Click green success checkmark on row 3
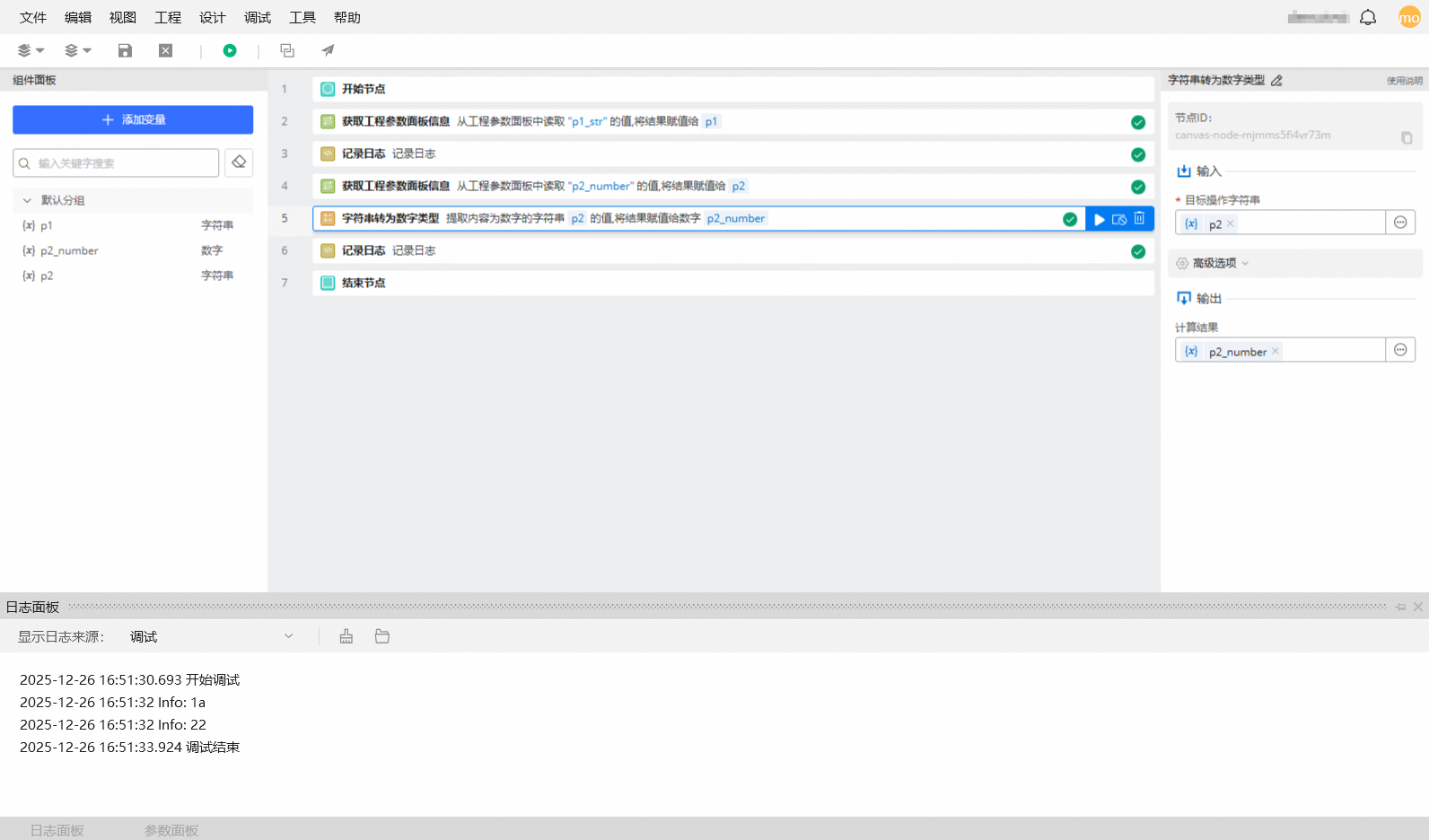Image resolution: width=1429 pixels, height=840 pixels. coord(1138,154)
